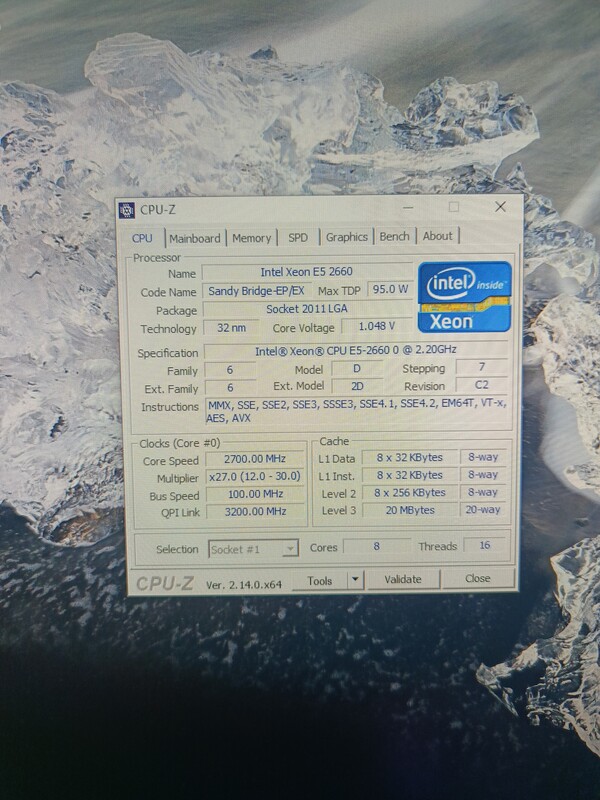This screenshot has height=800, width=600.
Task: Click the Close button at bottom
Action: (478, 579)
